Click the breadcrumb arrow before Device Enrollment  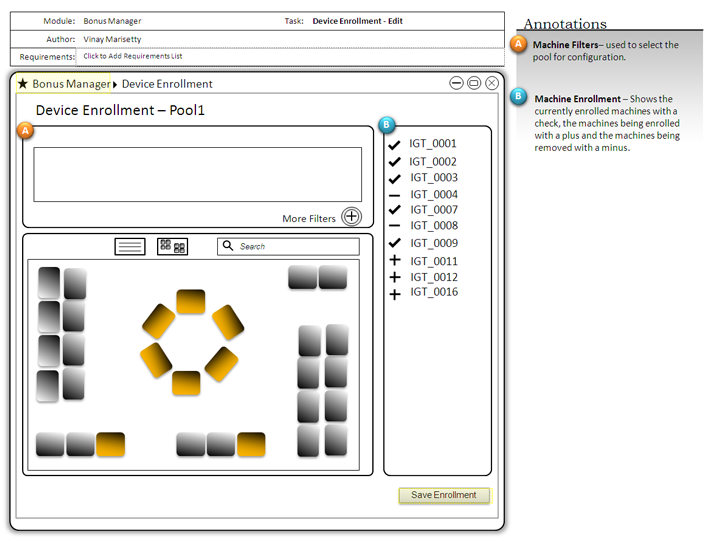pyautogui.click(x=115, y=85)
